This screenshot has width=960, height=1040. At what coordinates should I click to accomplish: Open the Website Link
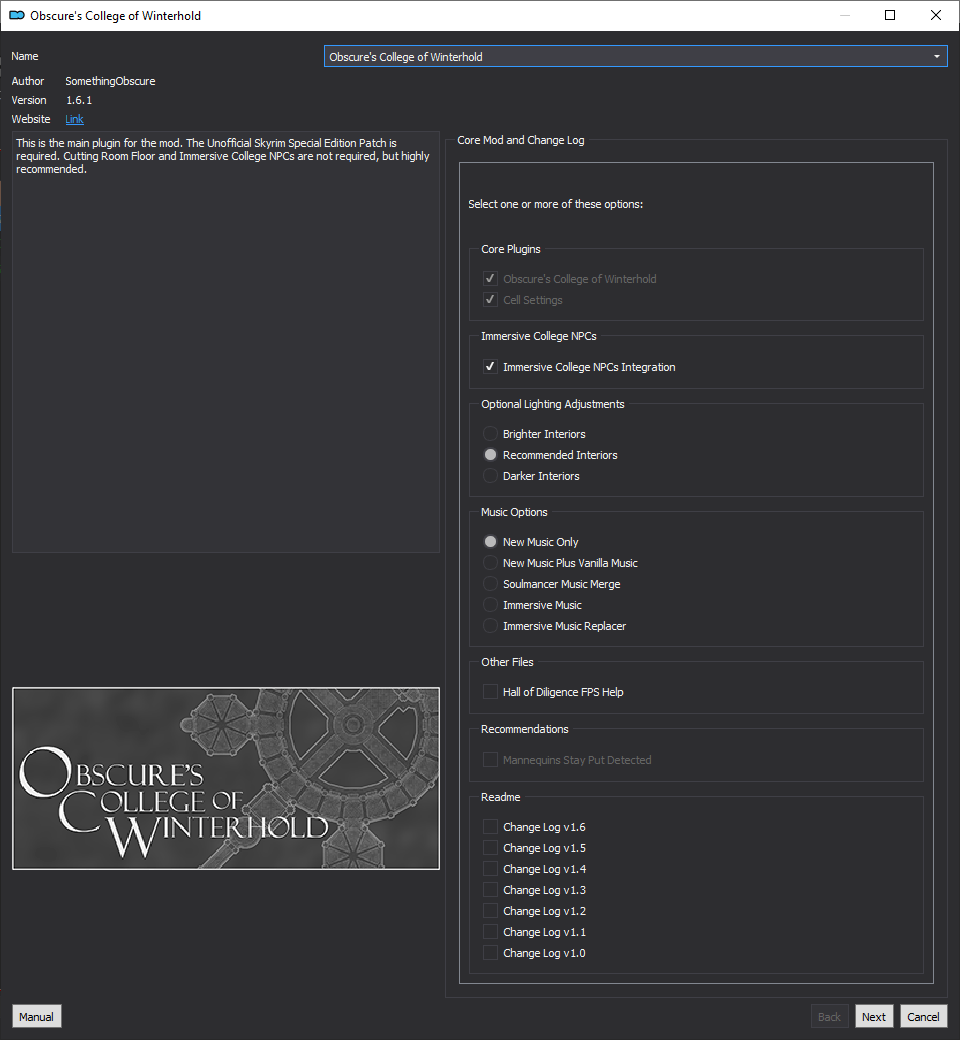click(74, 119)
